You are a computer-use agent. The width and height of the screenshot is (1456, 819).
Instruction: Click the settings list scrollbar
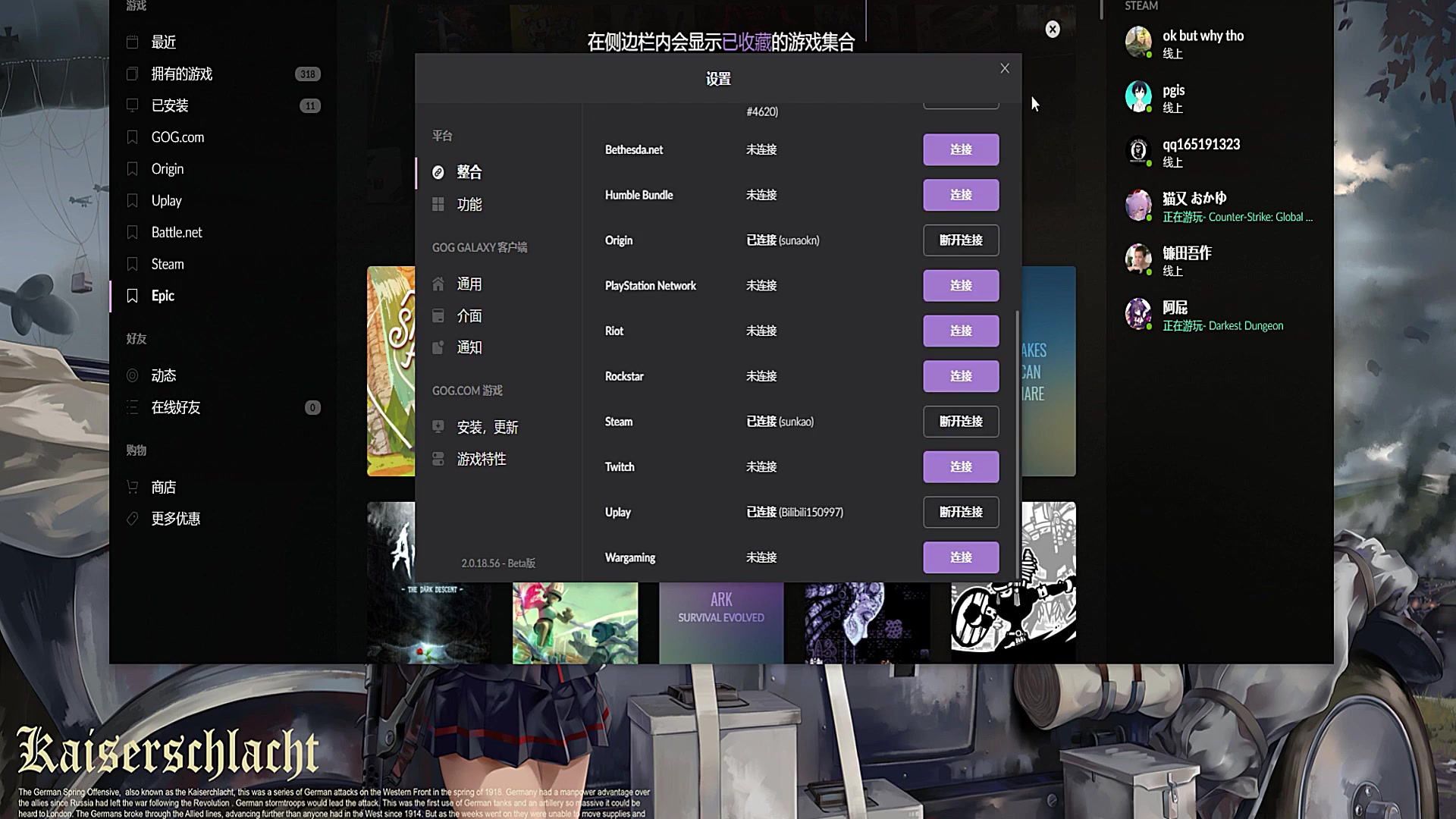pos(1017,444)
